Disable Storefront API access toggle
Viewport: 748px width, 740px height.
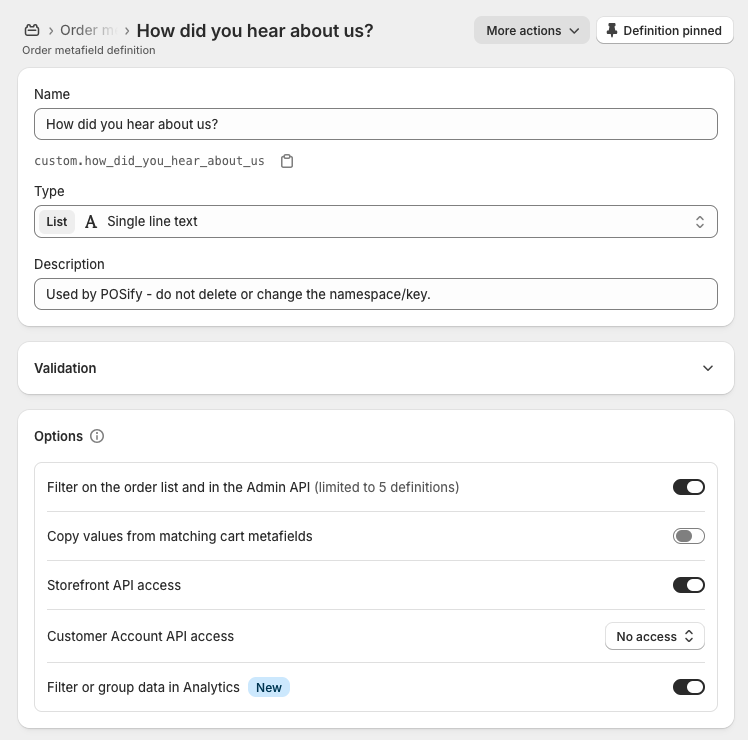pos(688,585)
